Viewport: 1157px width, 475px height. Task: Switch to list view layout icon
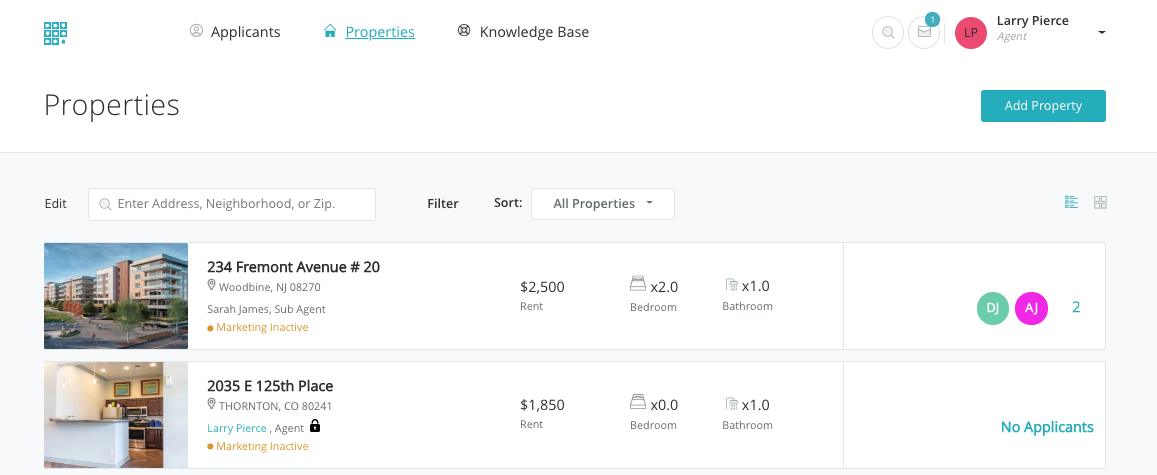click(1071, 202)
